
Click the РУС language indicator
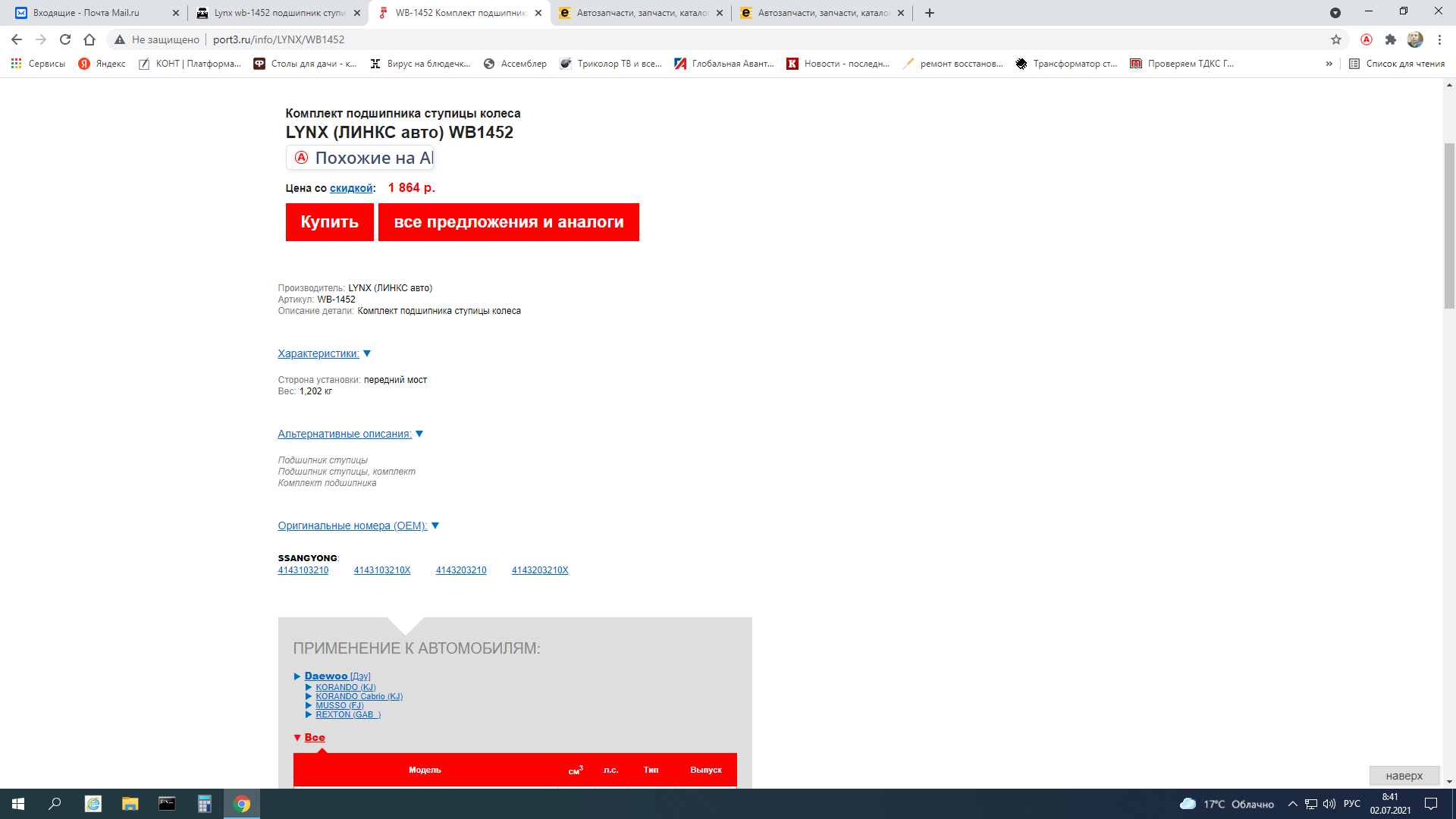1351,804
